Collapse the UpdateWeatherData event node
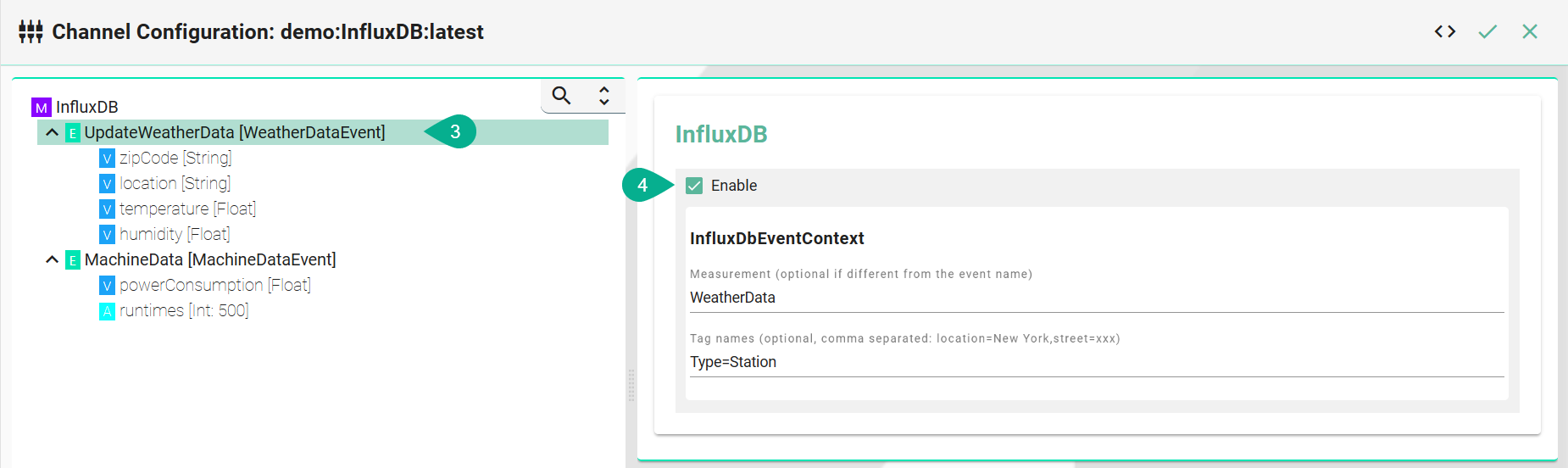This screenshot has height=468, width=1568. click(x=52, y=132)
